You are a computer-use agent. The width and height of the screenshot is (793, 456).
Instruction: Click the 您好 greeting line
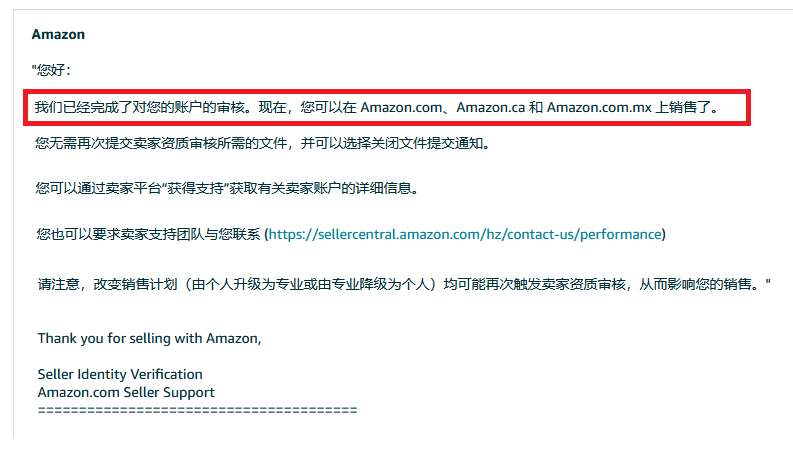click(x=51, y=70)
